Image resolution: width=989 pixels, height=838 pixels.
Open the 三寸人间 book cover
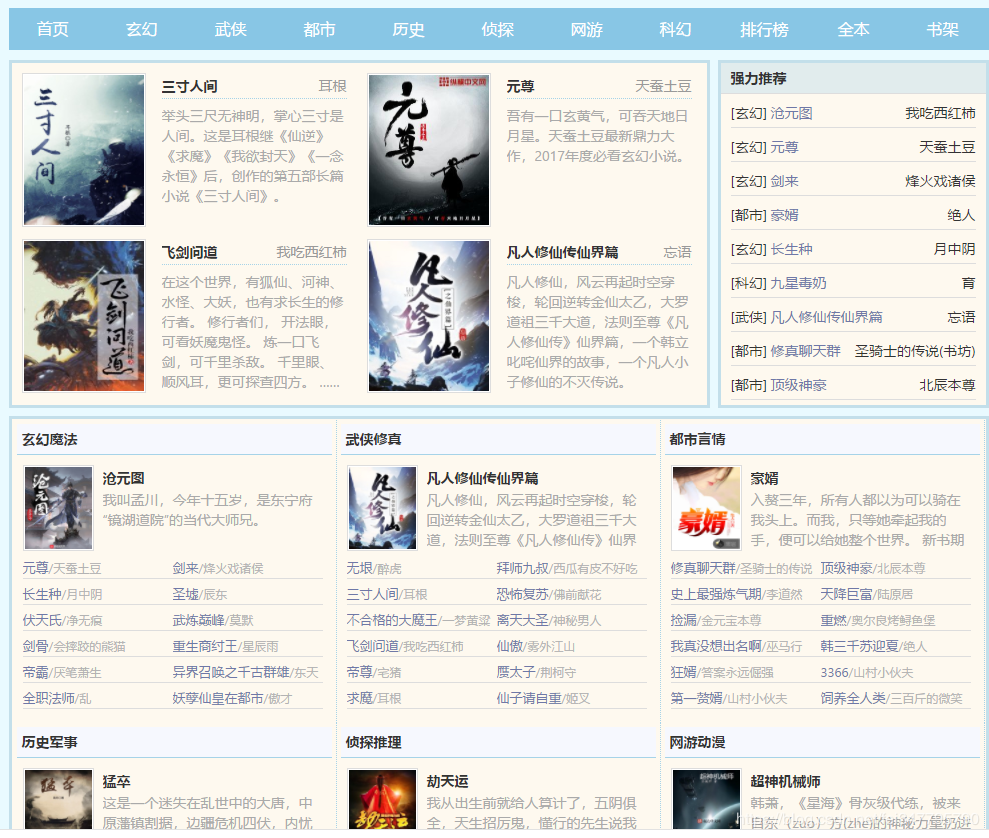[x=84, y=149]
